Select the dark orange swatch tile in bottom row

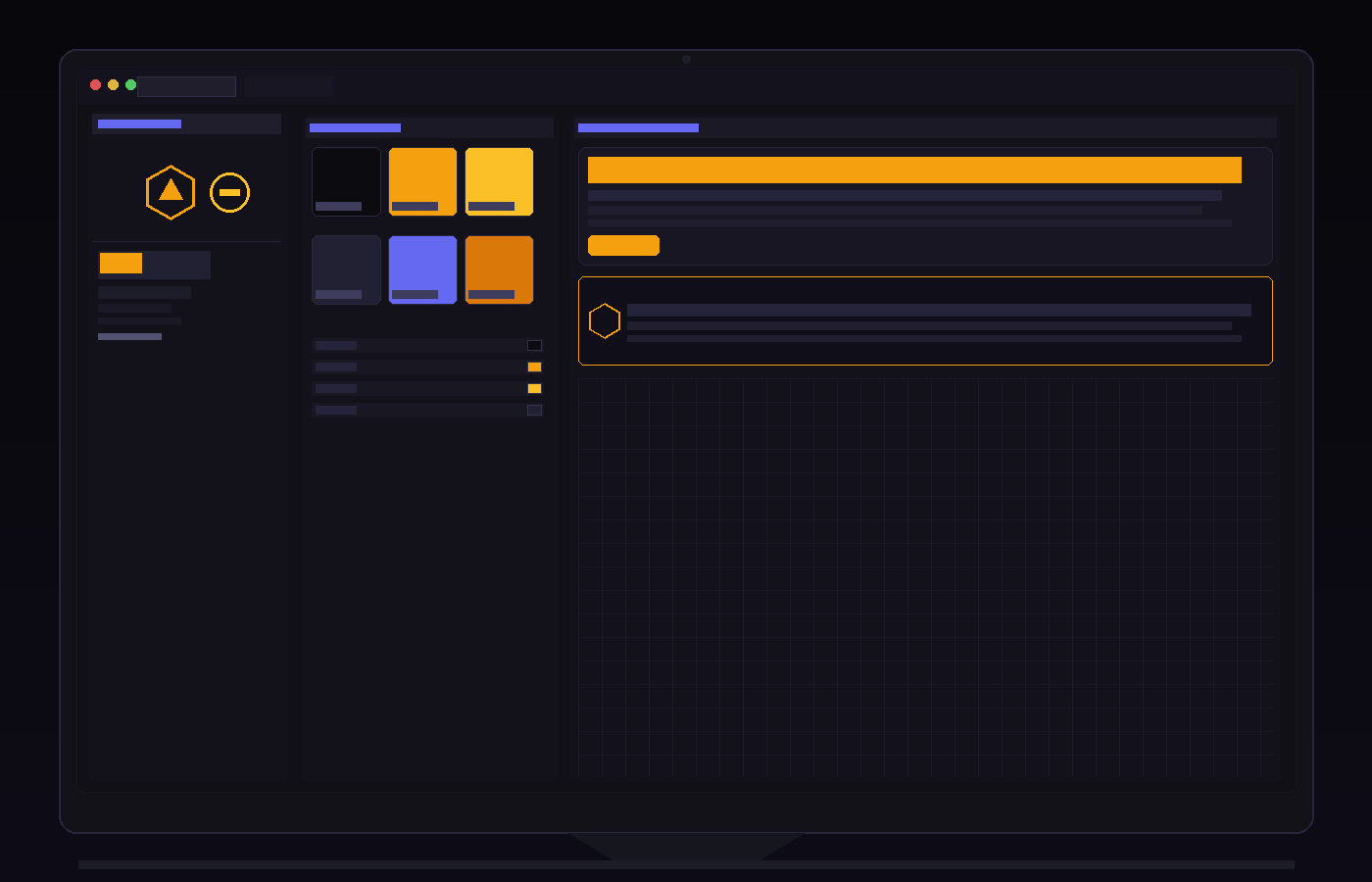click(499, 269)
